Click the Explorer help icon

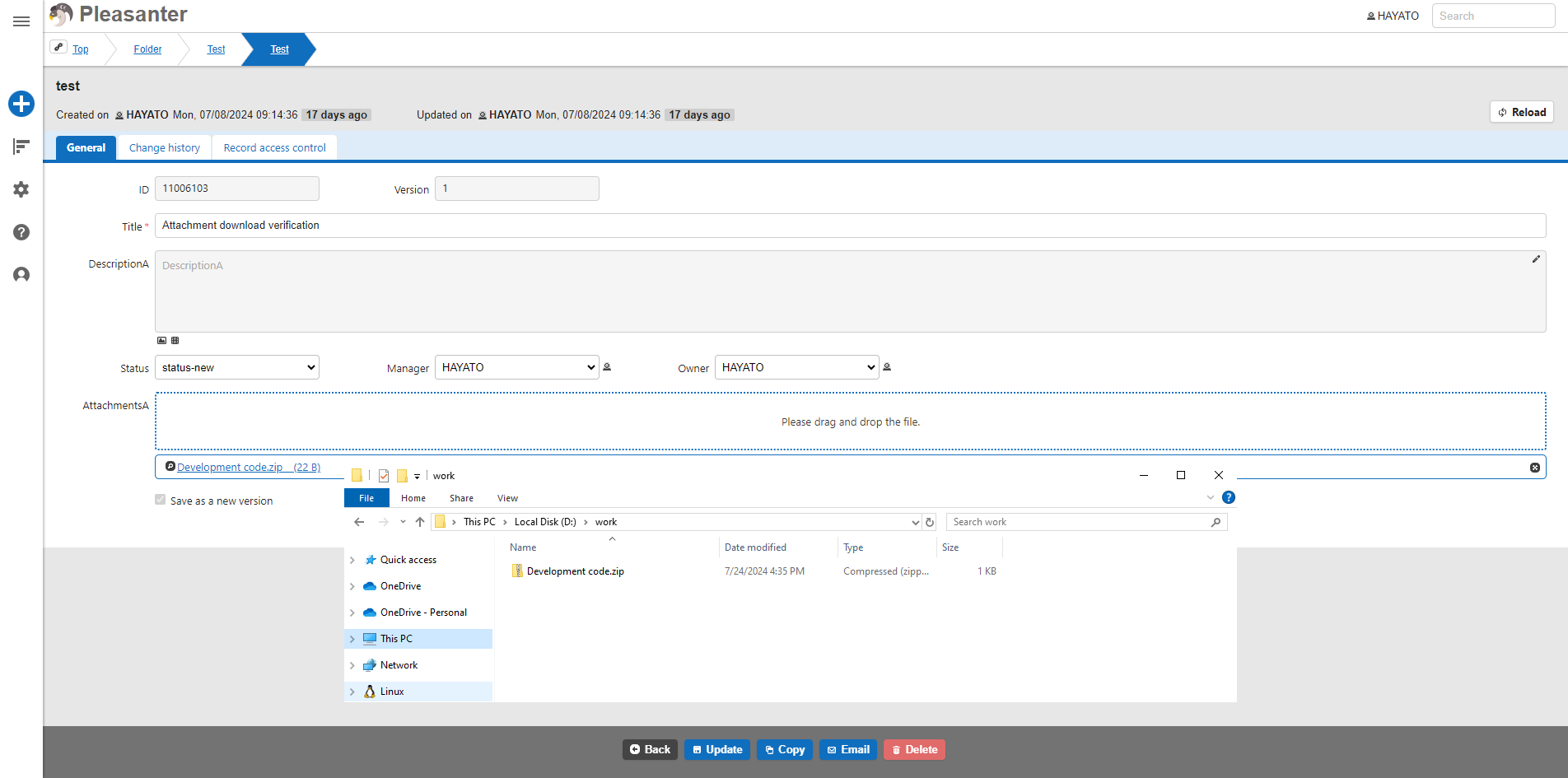pyautogui.click(x=1229, y=497)
